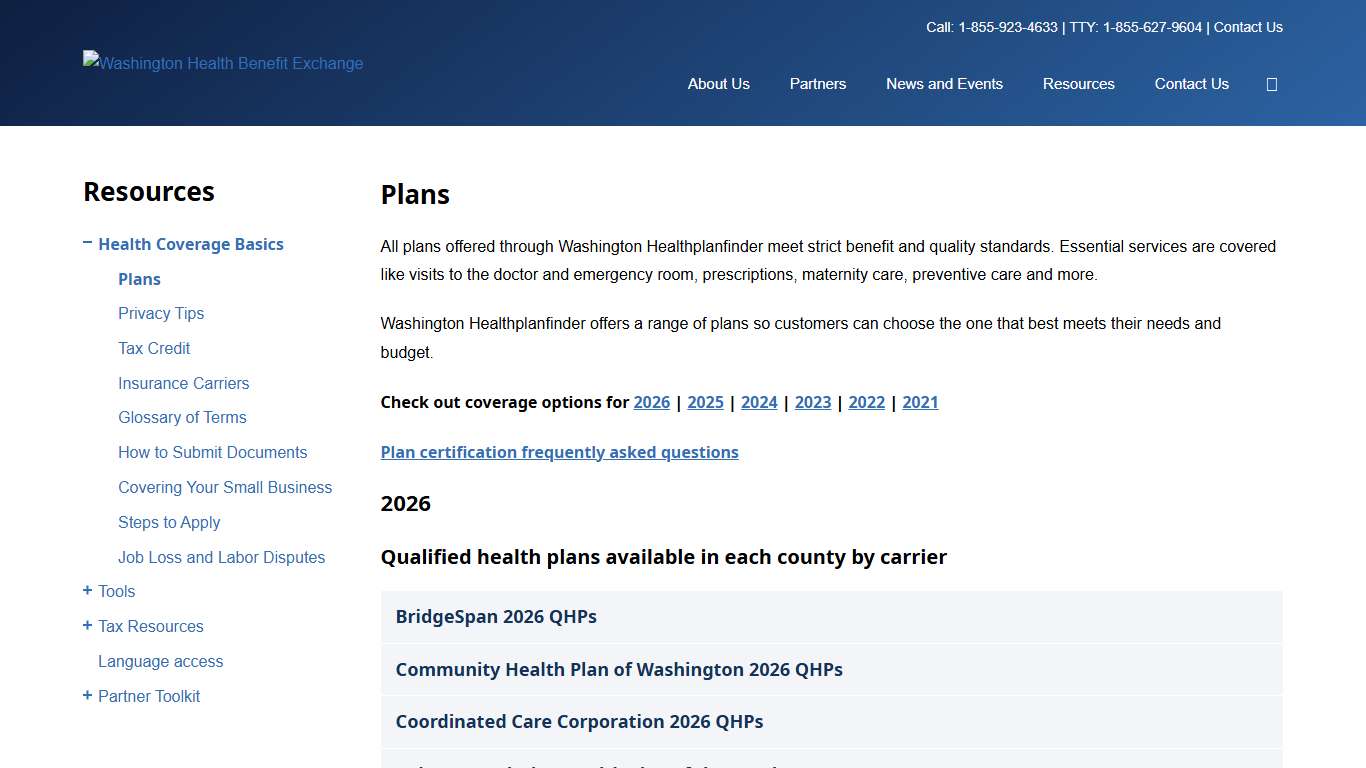The width and height of the screenshot is (1366, 768).
Task: Expand BridgeSpan 2026 QHPs panel
Action: [x=496, y=616]
